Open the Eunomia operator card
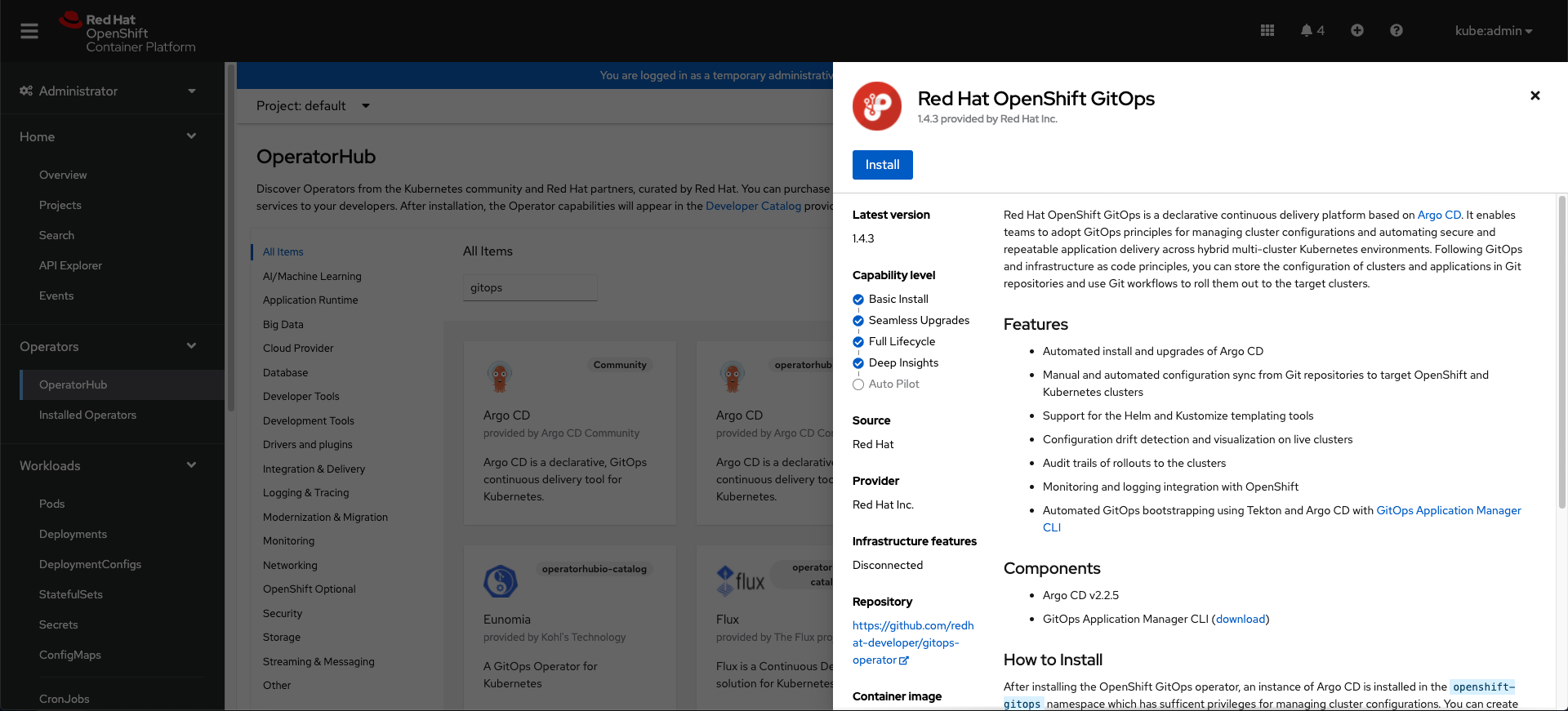Image resolution: width=1568 pixels, height=711 pixels. click(x=569, y=627)
